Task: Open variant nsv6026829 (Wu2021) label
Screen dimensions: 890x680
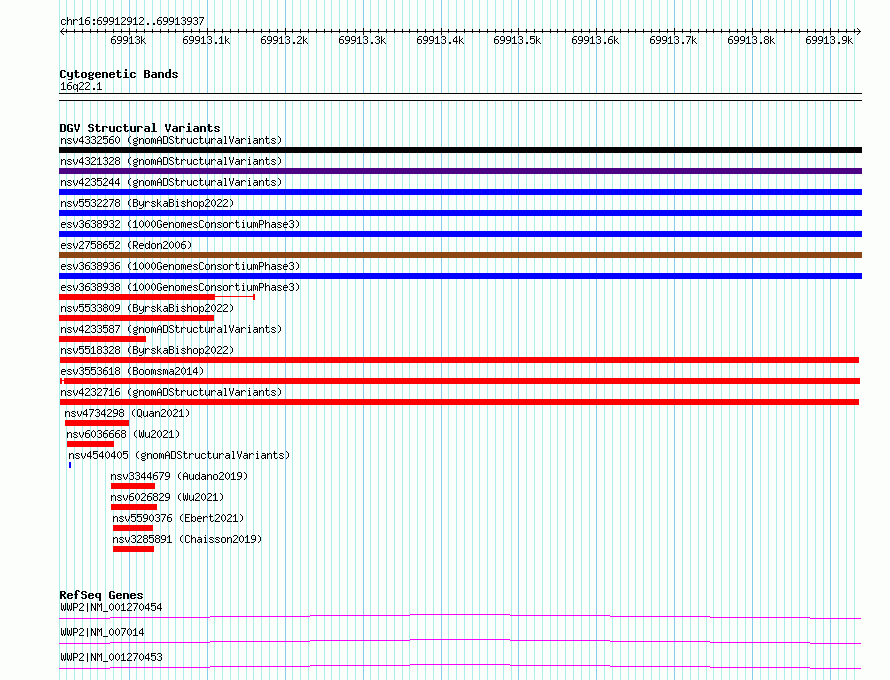Action: [167, 497]
